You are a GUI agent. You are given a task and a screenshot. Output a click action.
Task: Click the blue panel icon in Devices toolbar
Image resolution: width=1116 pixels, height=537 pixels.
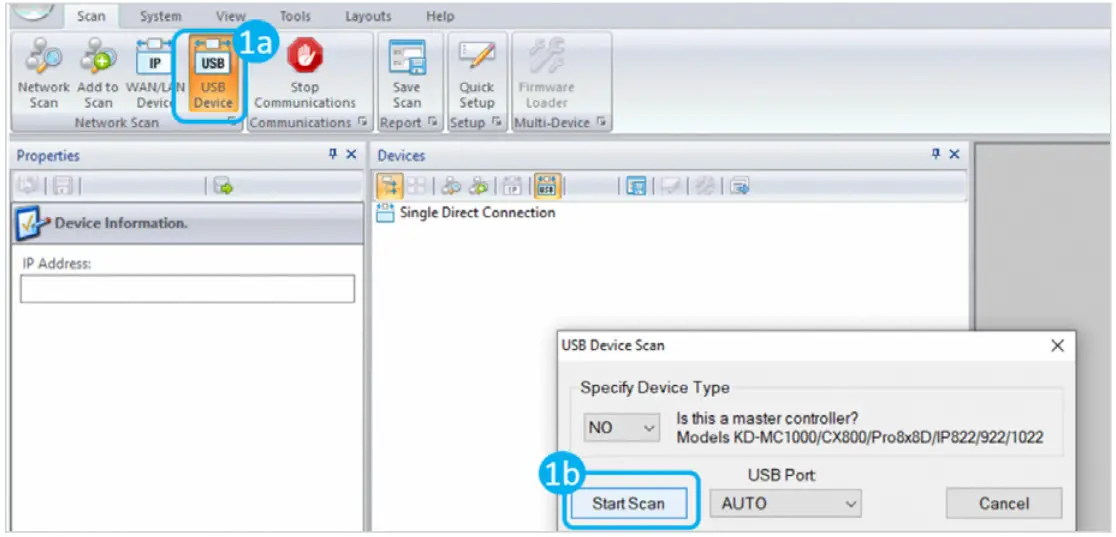coord(636,187)
